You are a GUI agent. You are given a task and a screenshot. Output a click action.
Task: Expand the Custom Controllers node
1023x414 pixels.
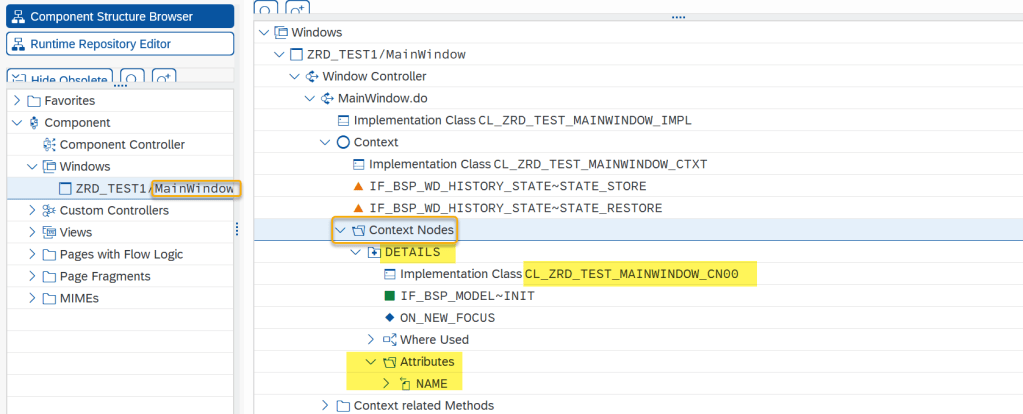(33, 210)
